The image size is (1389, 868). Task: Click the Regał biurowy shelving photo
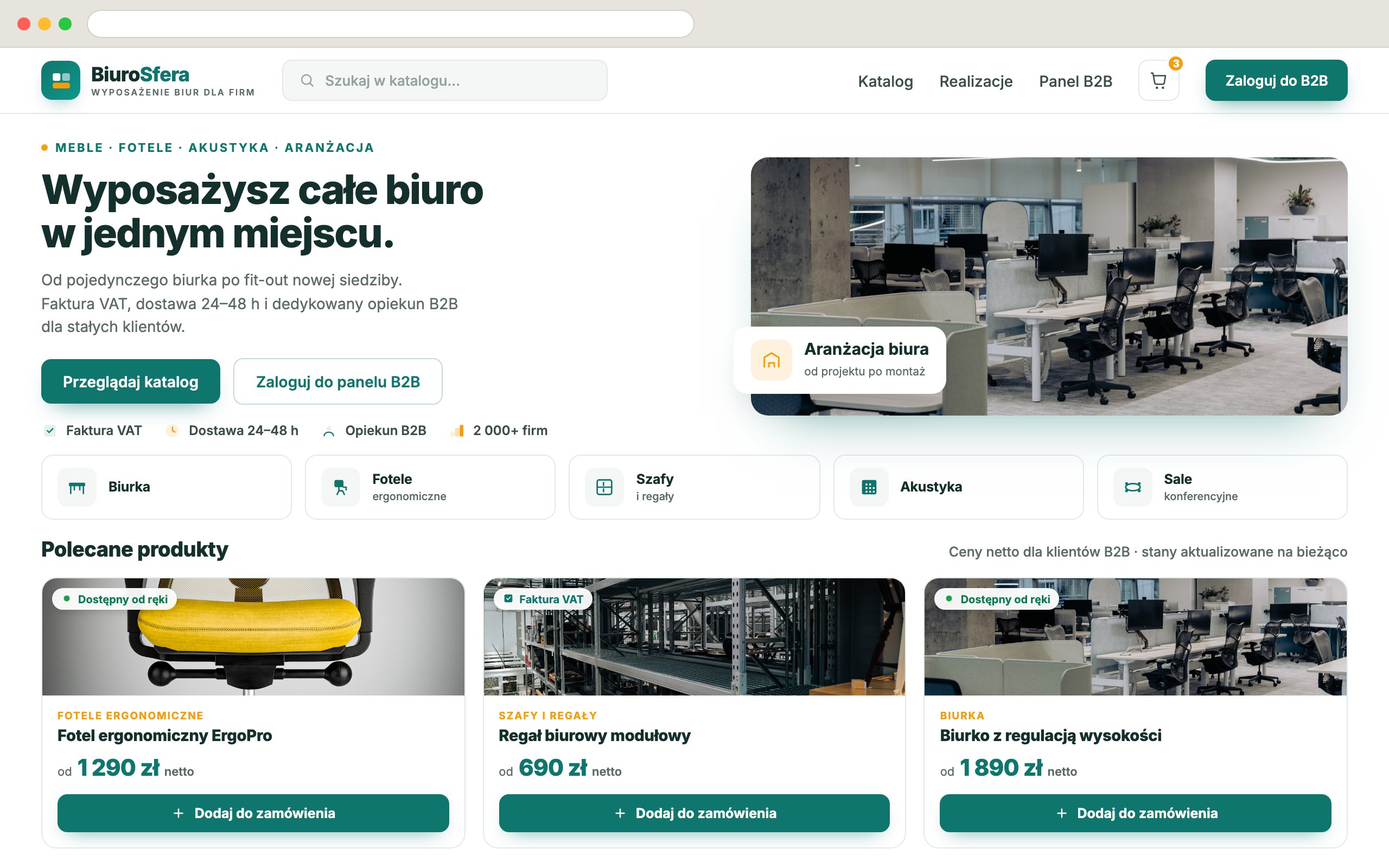[694, 637]
